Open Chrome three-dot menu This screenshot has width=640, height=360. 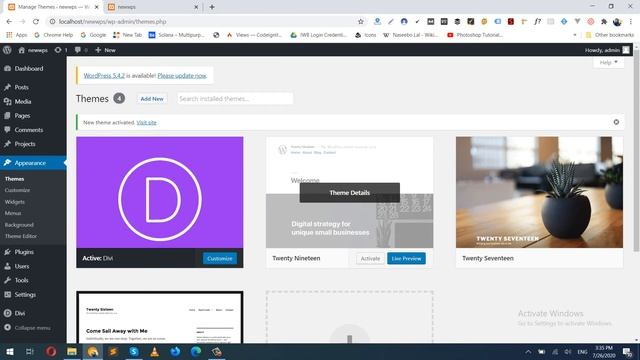coord(631,22)
